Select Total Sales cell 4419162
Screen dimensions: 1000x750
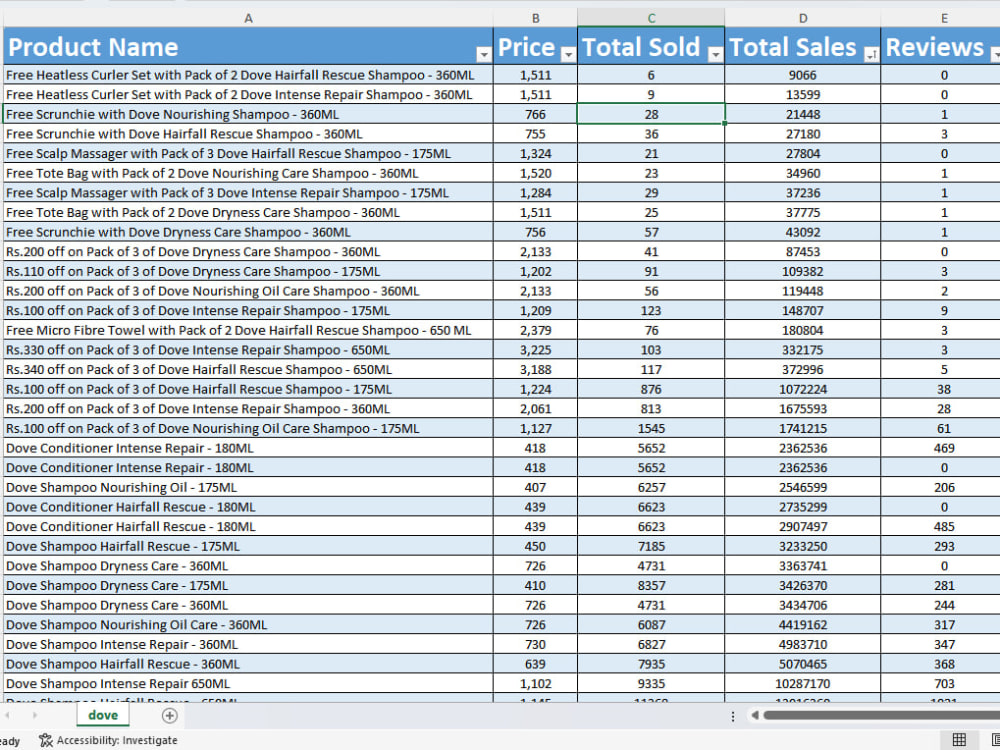click(x=803, y=624)
